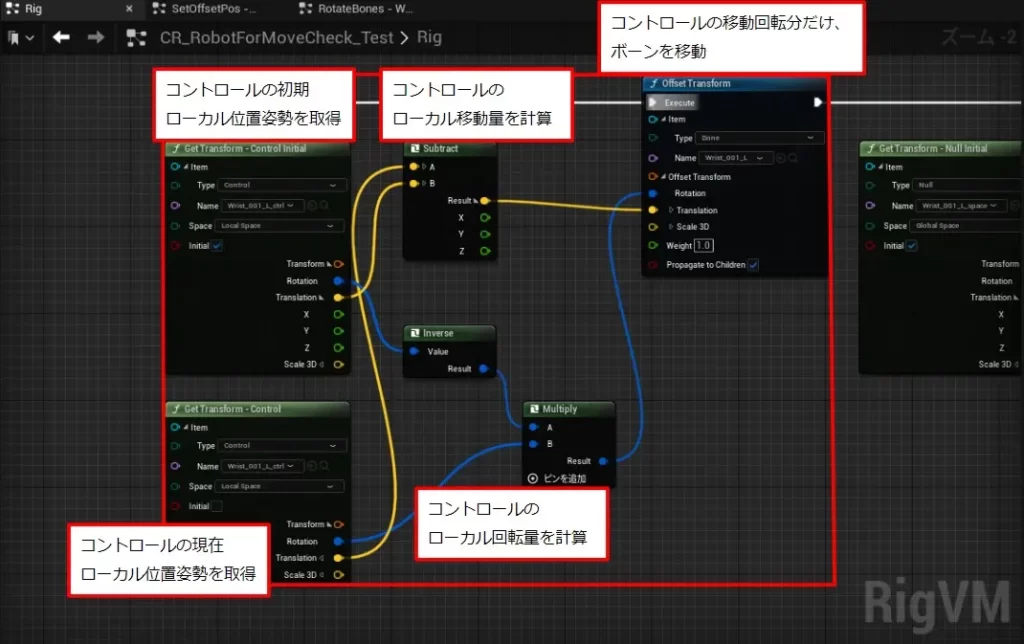
Task: Click the bookmarks icon in the top-left toolbar
Action: (13, 36)
